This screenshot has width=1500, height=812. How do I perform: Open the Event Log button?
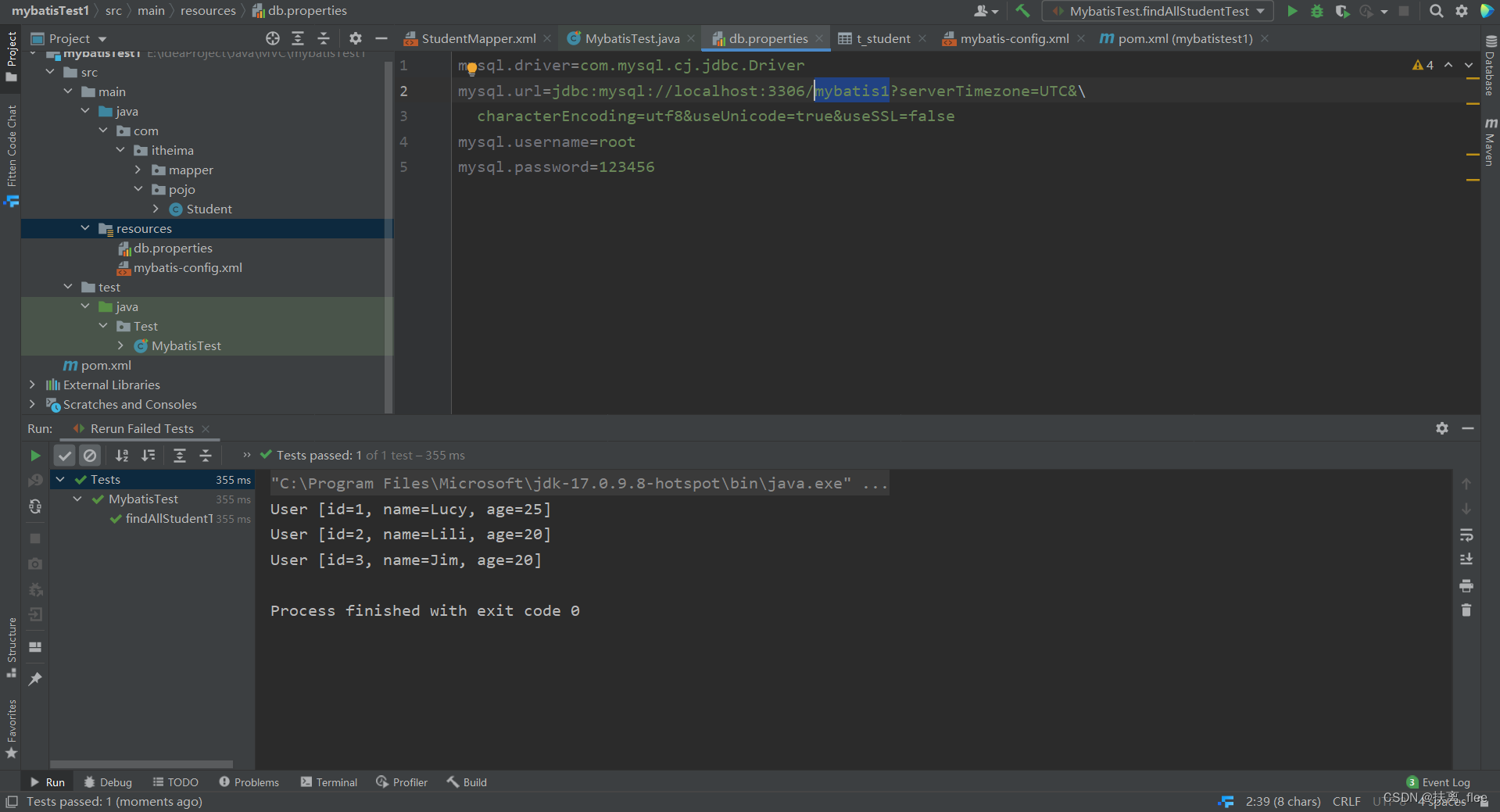(x=1438, y=782)
